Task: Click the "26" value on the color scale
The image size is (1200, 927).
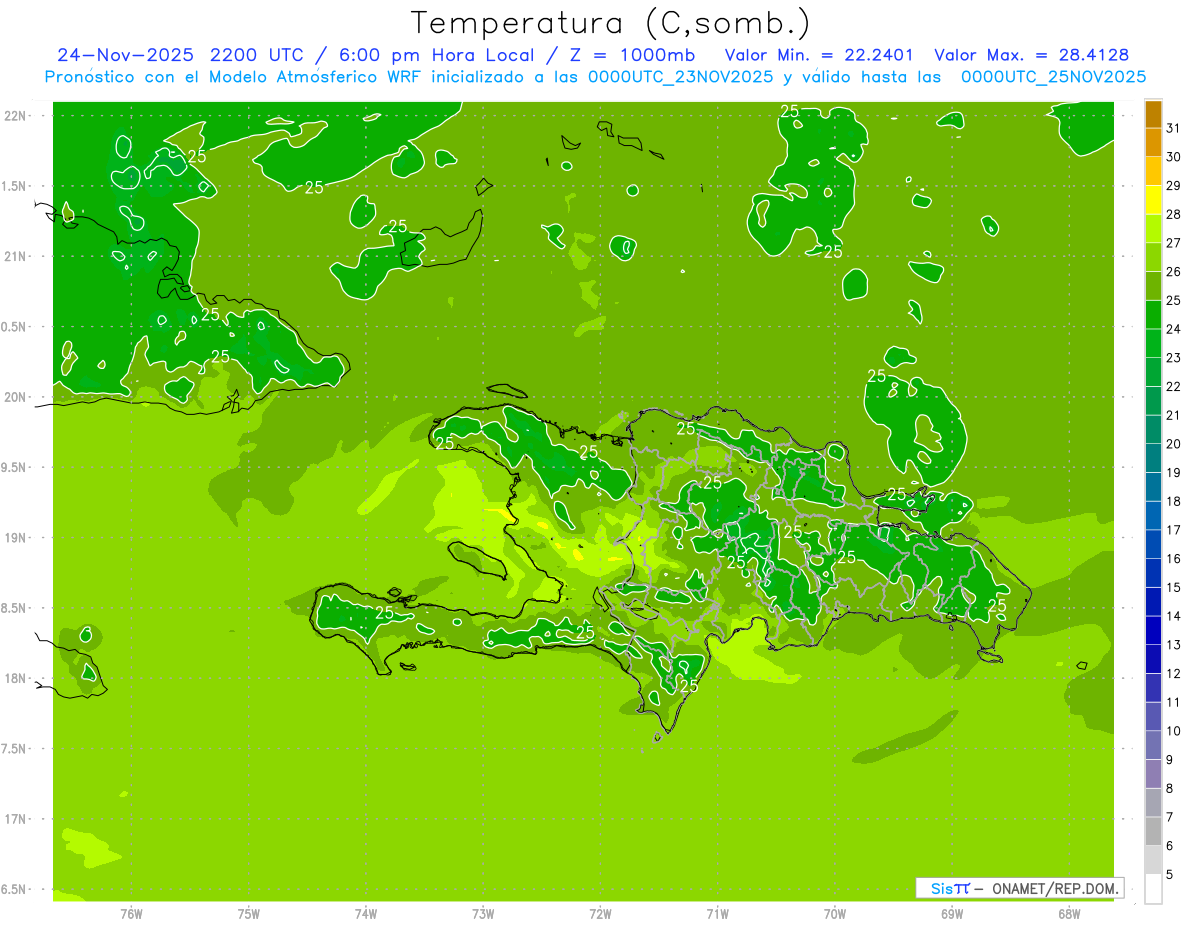Action: pos(1174,271)
